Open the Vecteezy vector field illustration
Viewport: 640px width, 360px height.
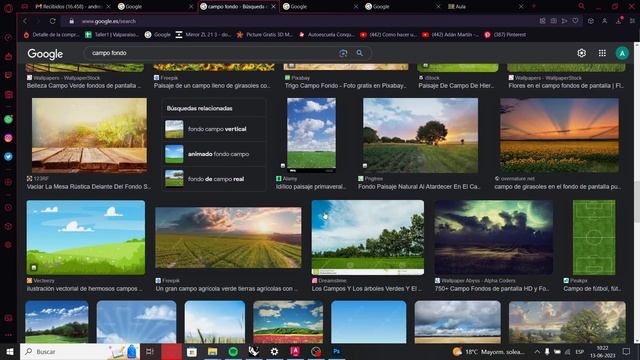[x=86, y=237]
